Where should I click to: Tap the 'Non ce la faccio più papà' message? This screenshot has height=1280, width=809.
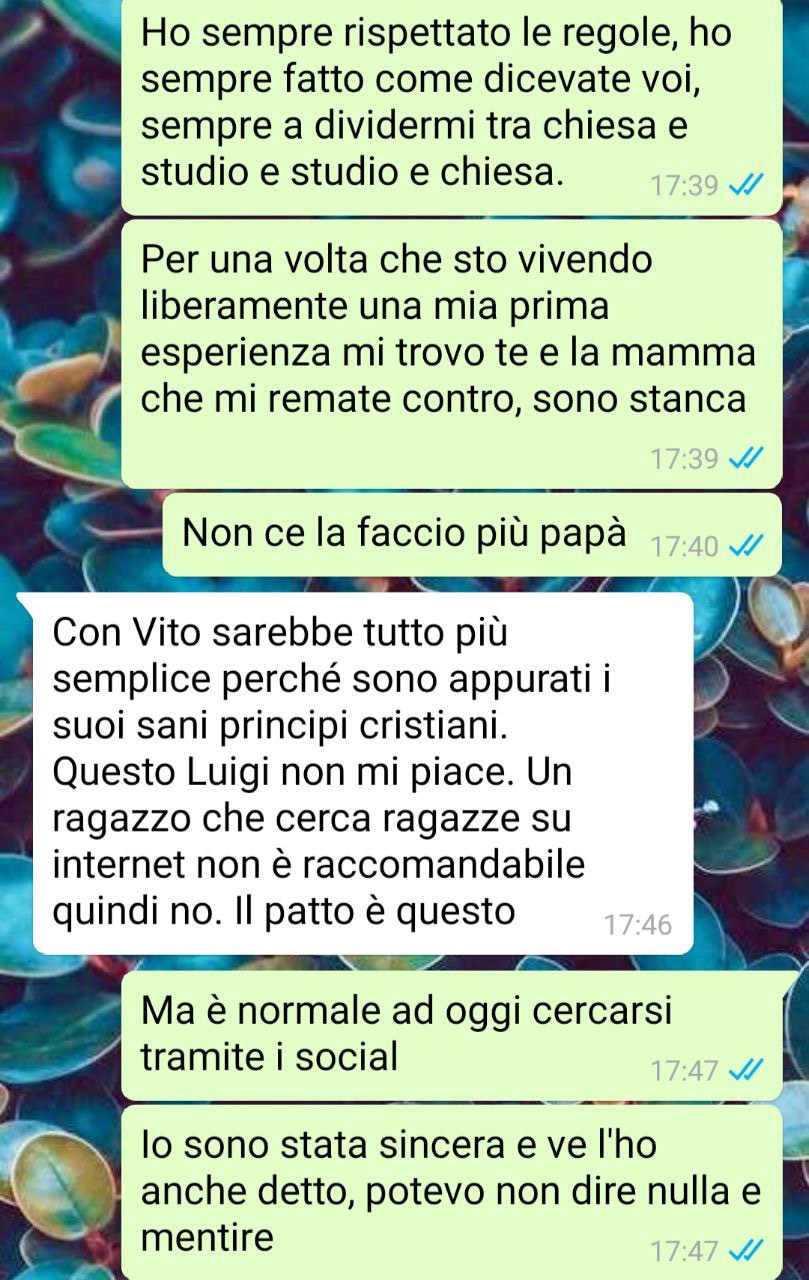tap(472, 534)
